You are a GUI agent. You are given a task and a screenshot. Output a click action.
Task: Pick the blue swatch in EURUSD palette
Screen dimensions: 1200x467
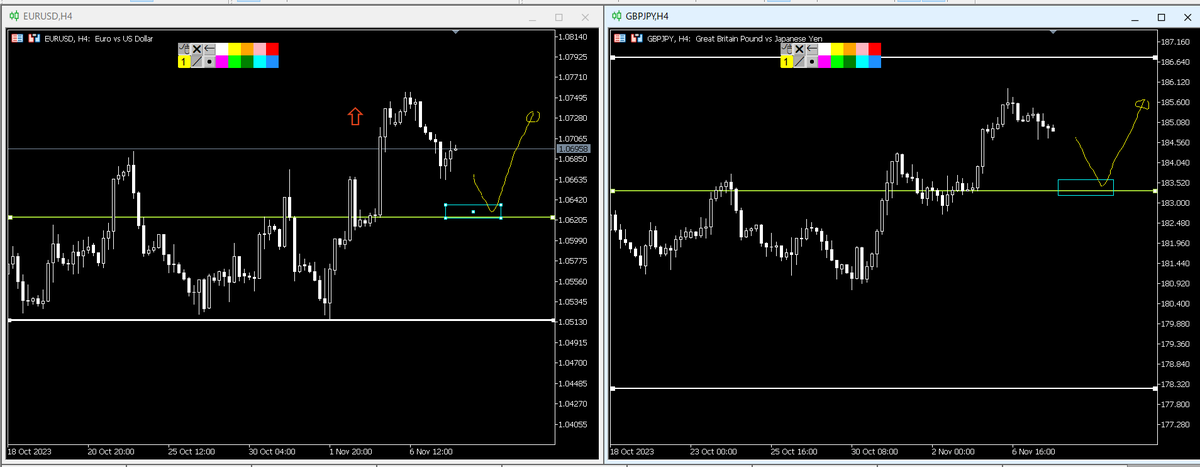point(272,62)
